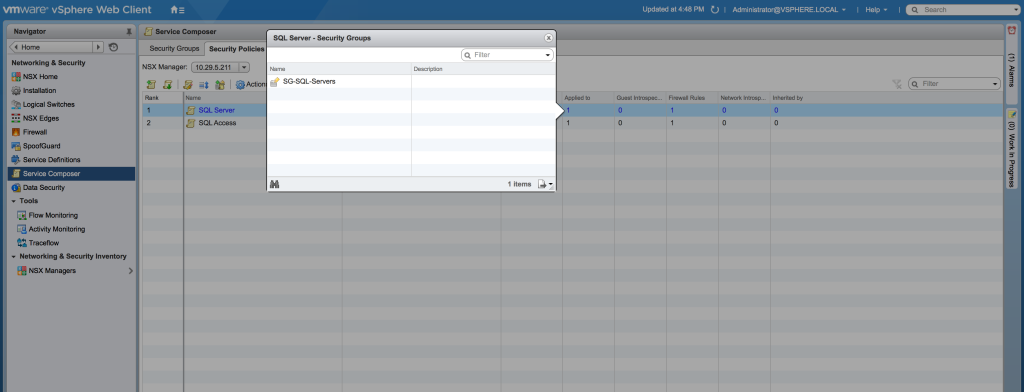Open NSX Edges section
This screenshot has height=392, width=1024.
pyautogui.click(x=40, y=118)
